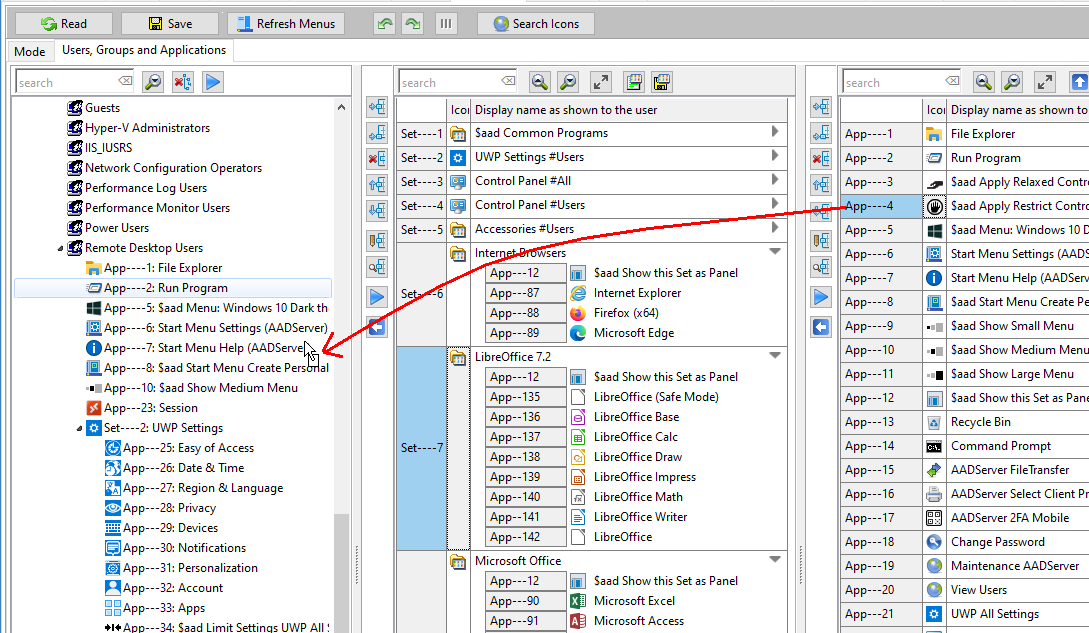This screenshot has height=633, width=1089.
Task: Click the blue play arrow above users tree
Action: pos(213,82)
